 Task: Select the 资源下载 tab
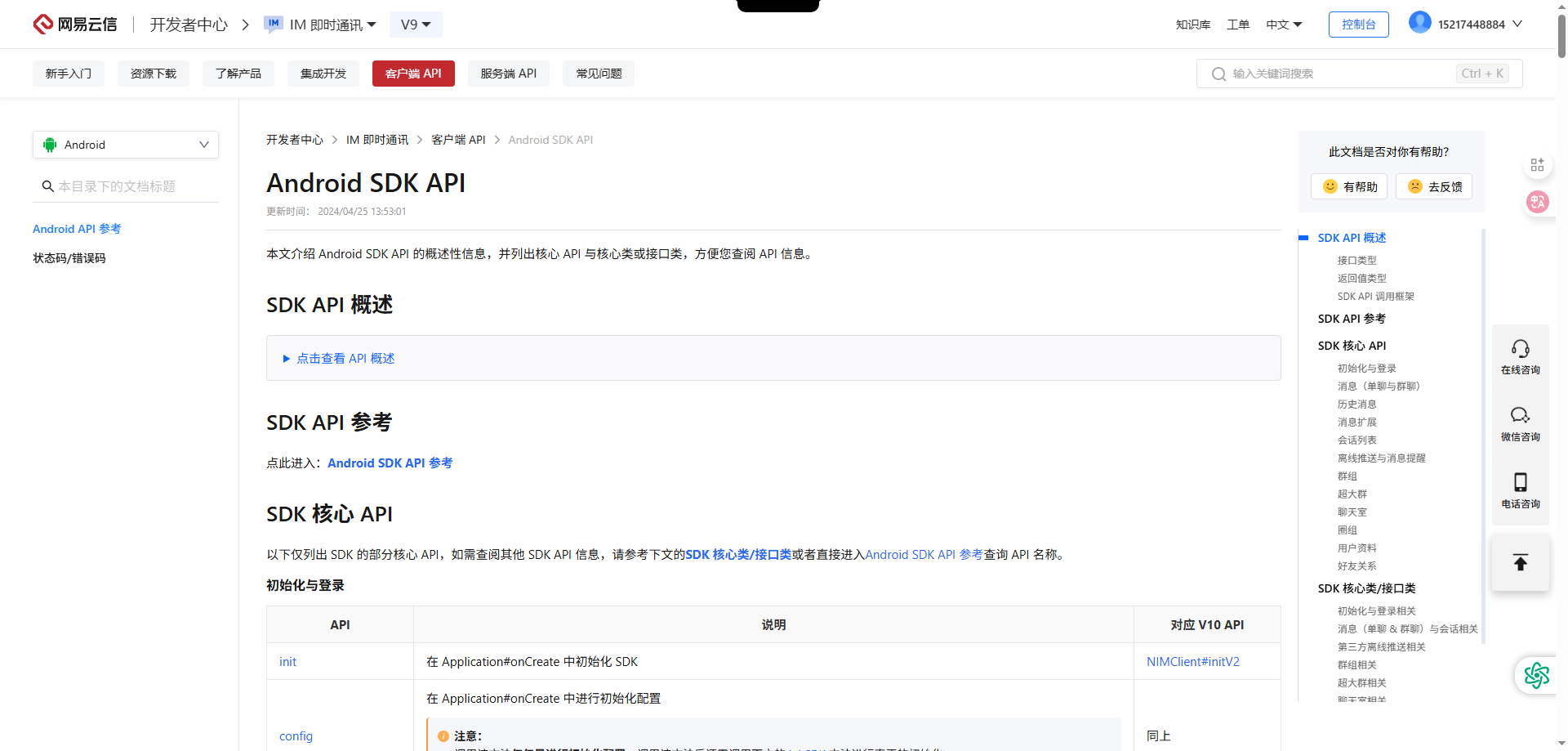pos(154,74)
